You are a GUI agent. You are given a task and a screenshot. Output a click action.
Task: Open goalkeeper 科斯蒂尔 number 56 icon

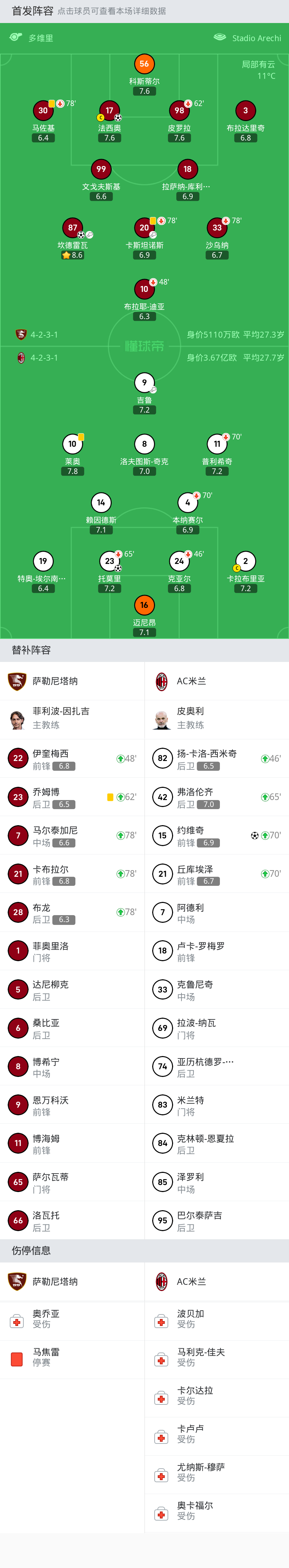[x=144, y=64]
